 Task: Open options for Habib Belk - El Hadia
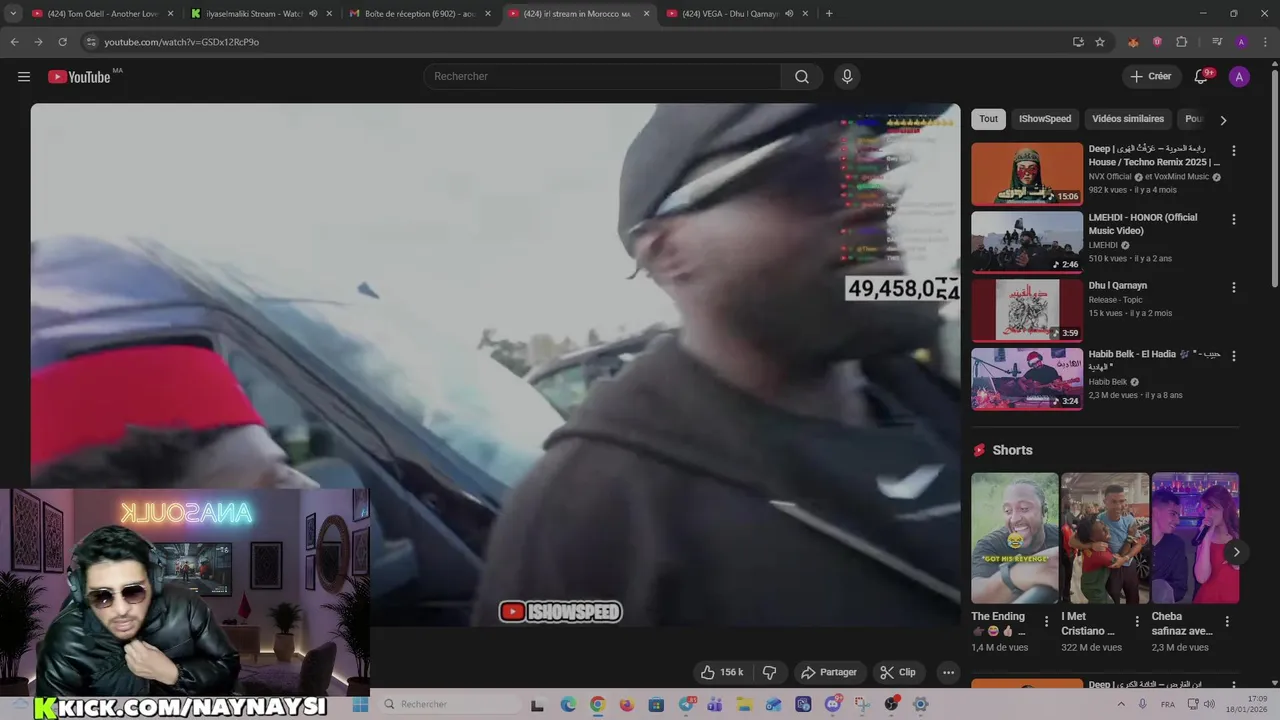click(1233, 356)
